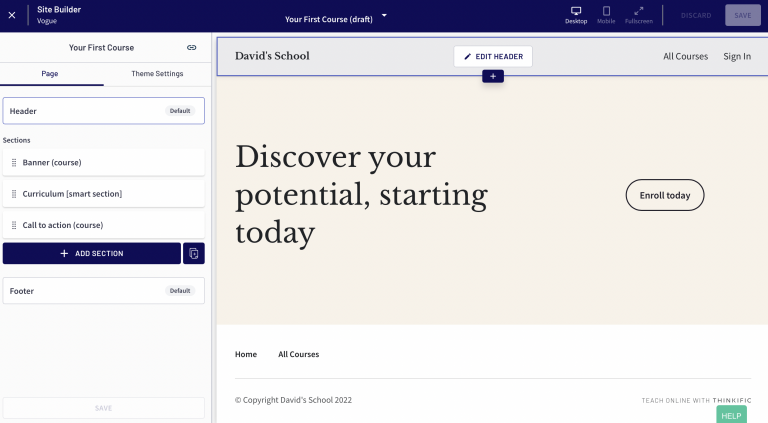Click the Site Builder Vogue title
Image resolution: width=768 pixels, height=423 pixels.
pos(59,15)
